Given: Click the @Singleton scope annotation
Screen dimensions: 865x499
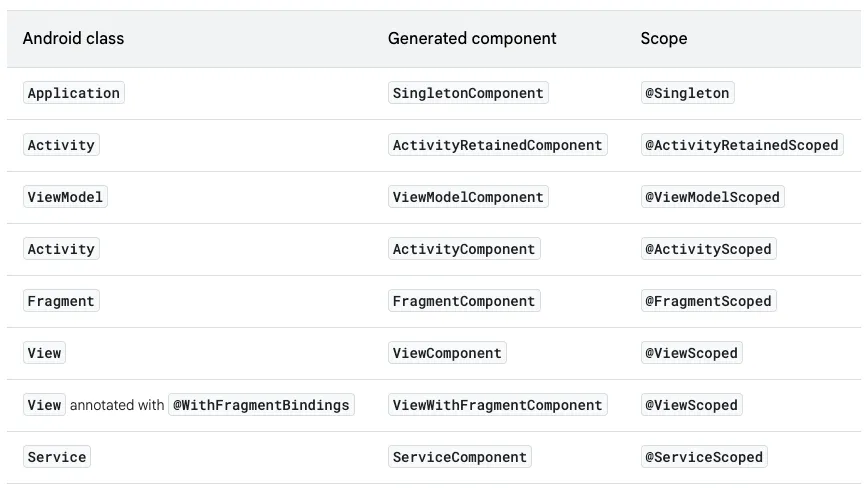Looking at the screenshot, I should [x=687, y=93].
